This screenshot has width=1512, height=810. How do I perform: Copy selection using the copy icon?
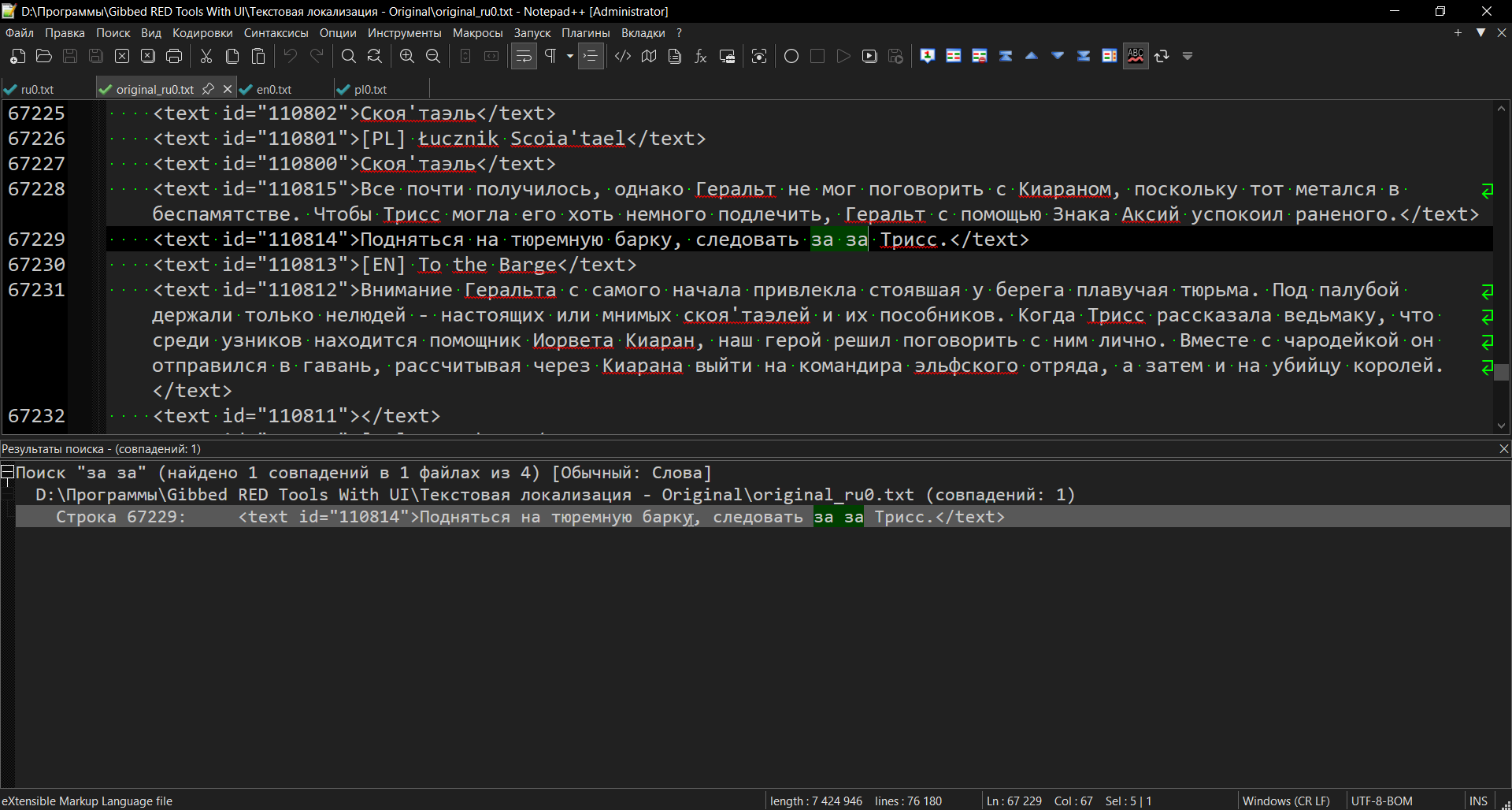(232, 56)
